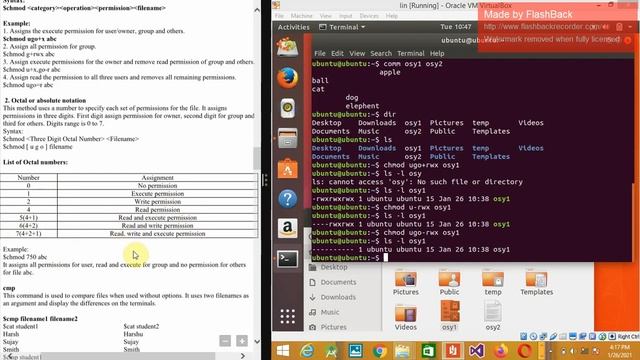Click horizontal scrollbar right arrow in document

[242, 356]
